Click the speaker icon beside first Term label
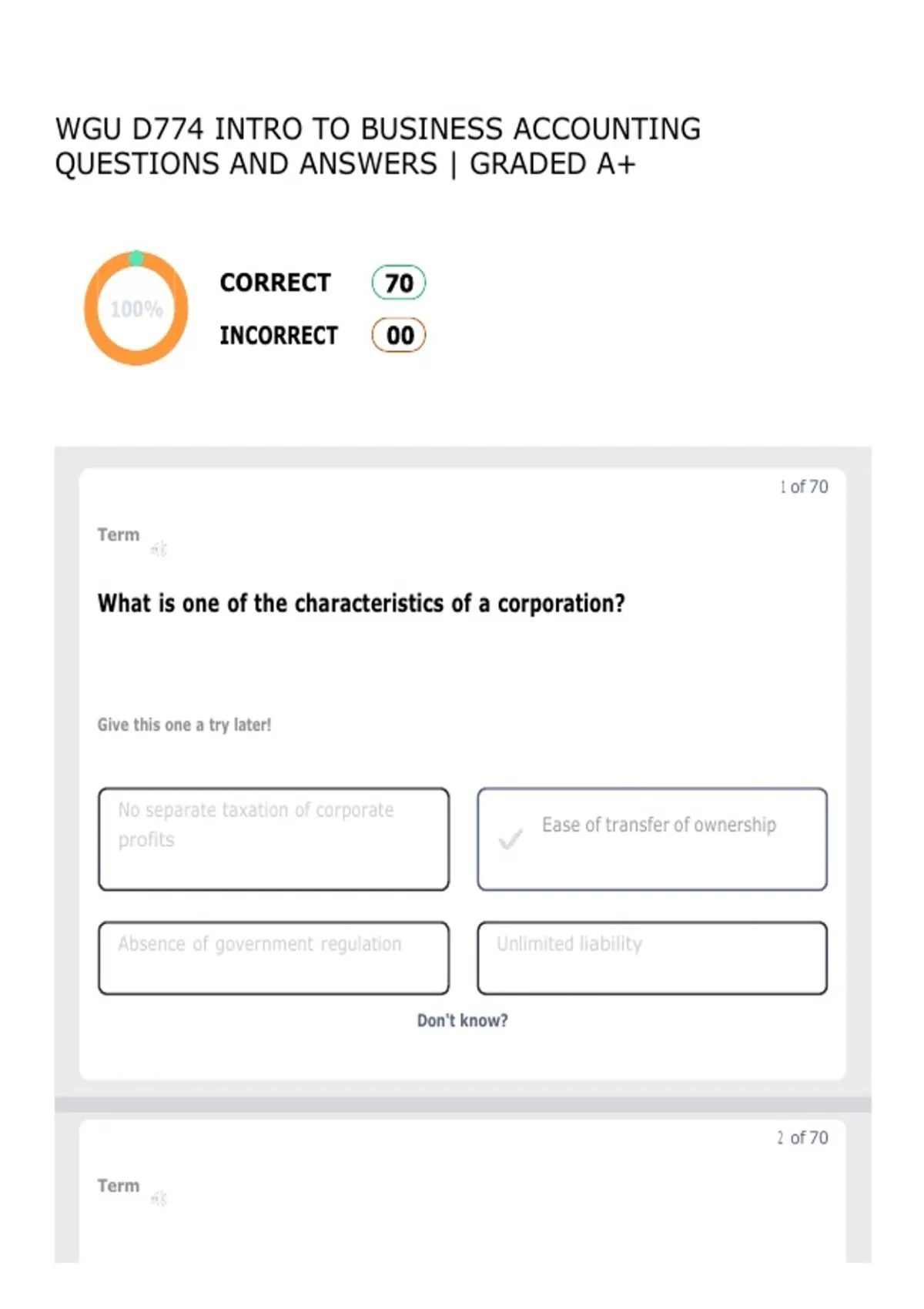This screenshot has width=924, height=1309. (x=159, y=549)
